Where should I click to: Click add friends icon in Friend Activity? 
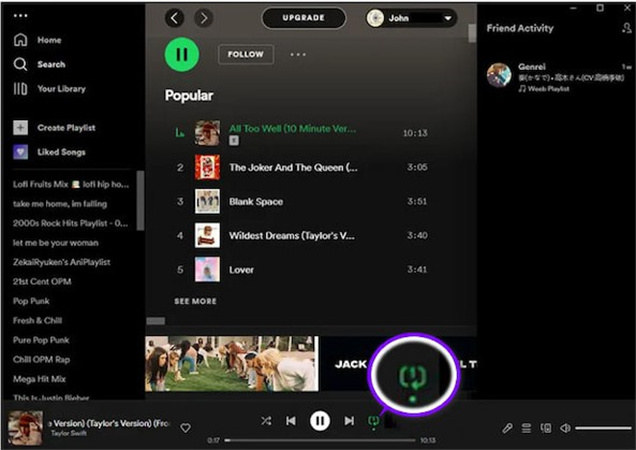[x=627, y=28]
